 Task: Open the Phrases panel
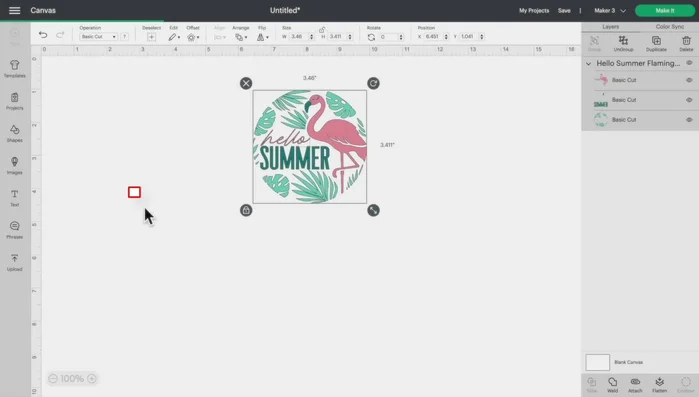tap(14, 230)
